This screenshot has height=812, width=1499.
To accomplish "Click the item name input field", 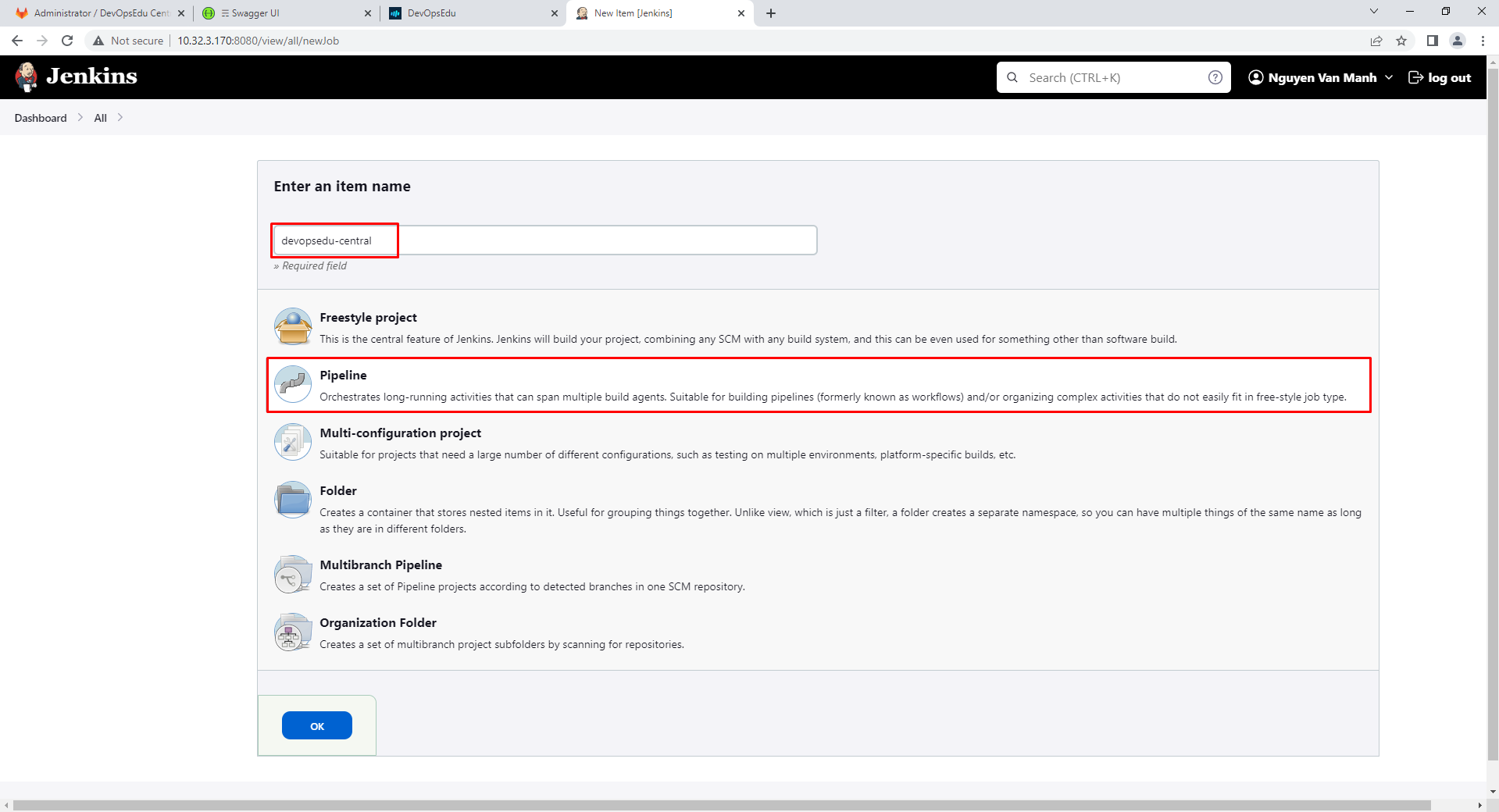I will (545, 240).
